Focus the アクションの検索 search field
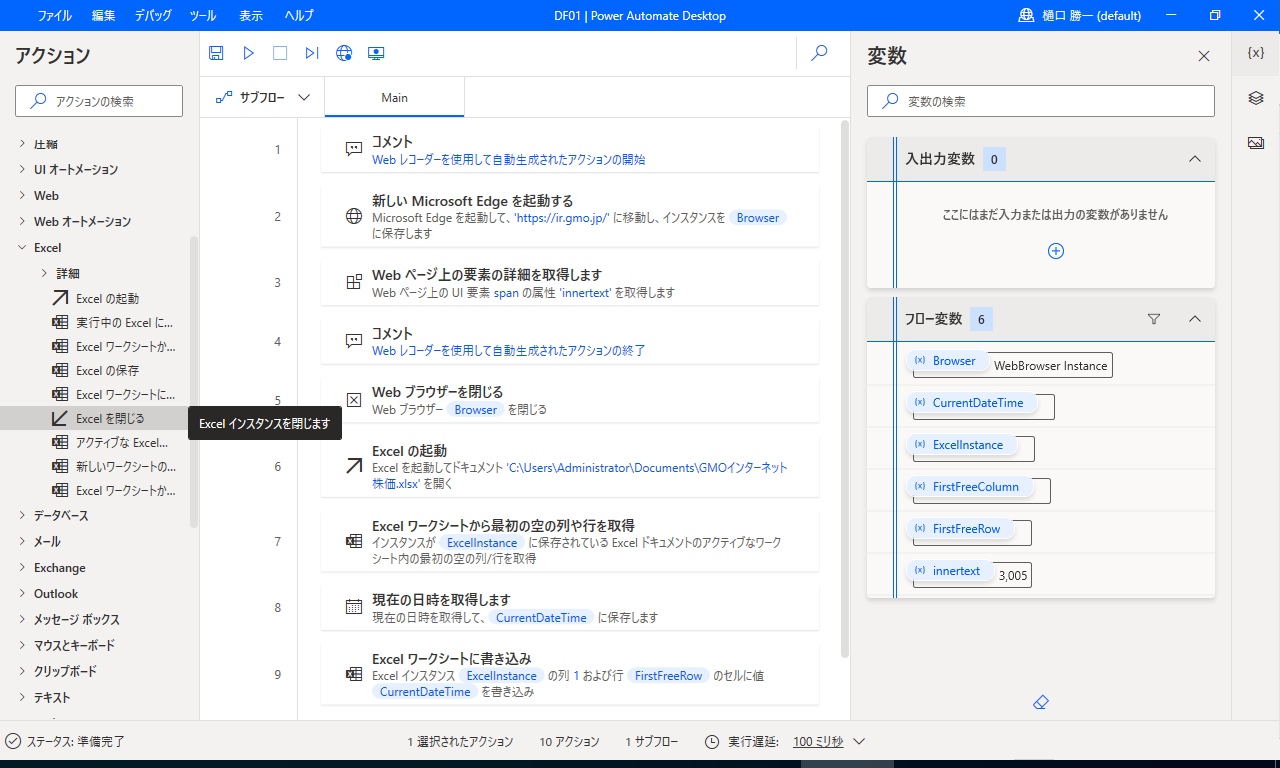This screenshot has width=1280, height=768. [x=99, y=101]
